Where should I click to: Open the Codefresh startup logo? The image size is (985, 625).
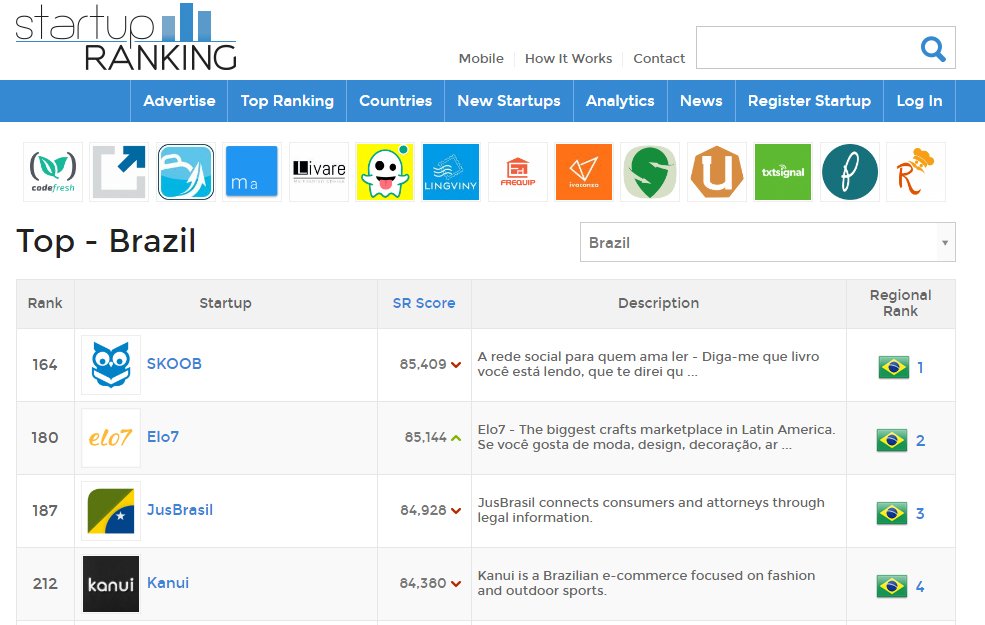point(53,171)
